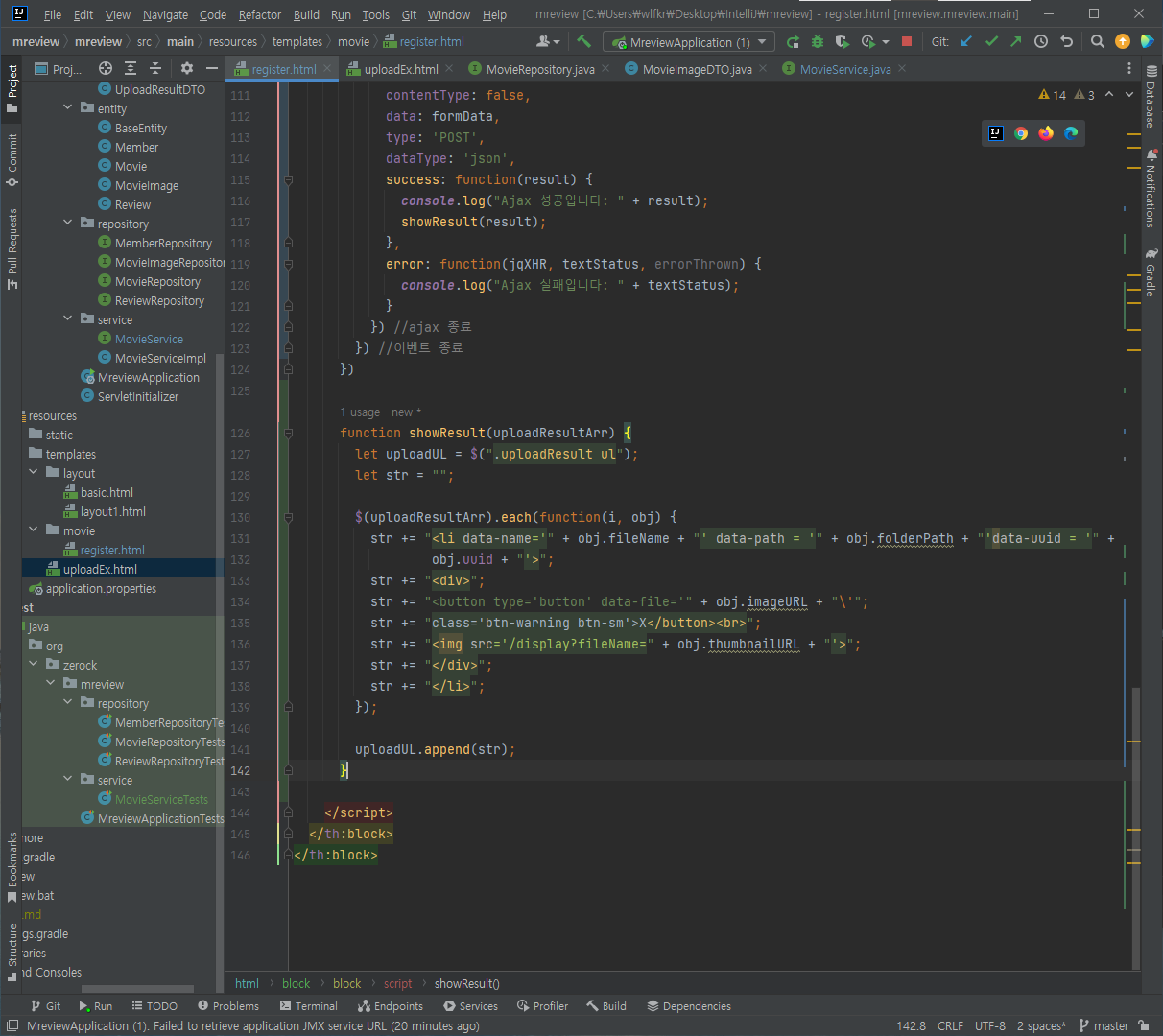Open the Gradle tool window
Viewport: 1163px width, 1036px height.
click(x=1151, y=273)
